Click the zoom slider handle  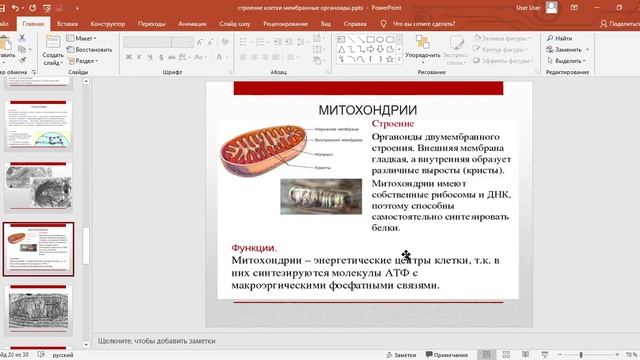581,355
